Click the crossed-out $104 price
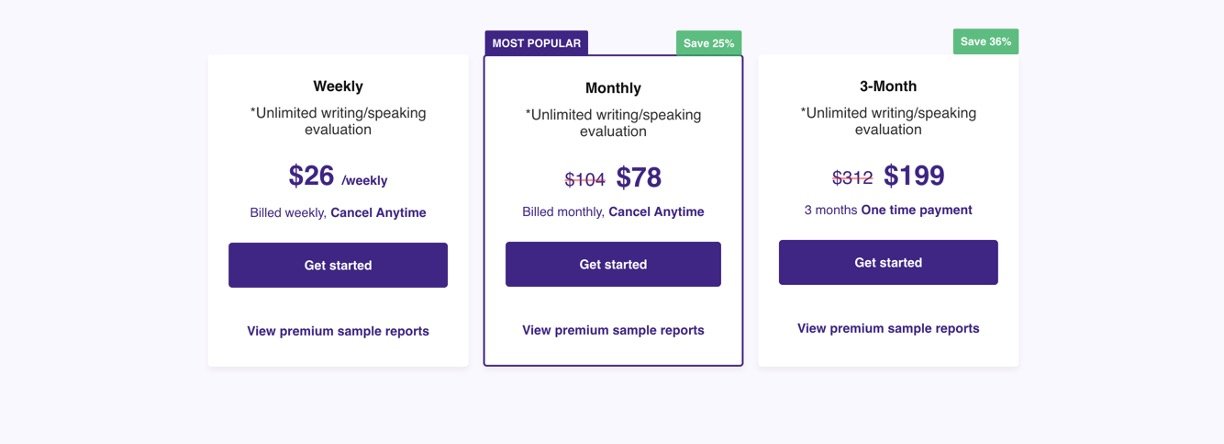This screenshot has height=444, width=1224. coord(585,180)
